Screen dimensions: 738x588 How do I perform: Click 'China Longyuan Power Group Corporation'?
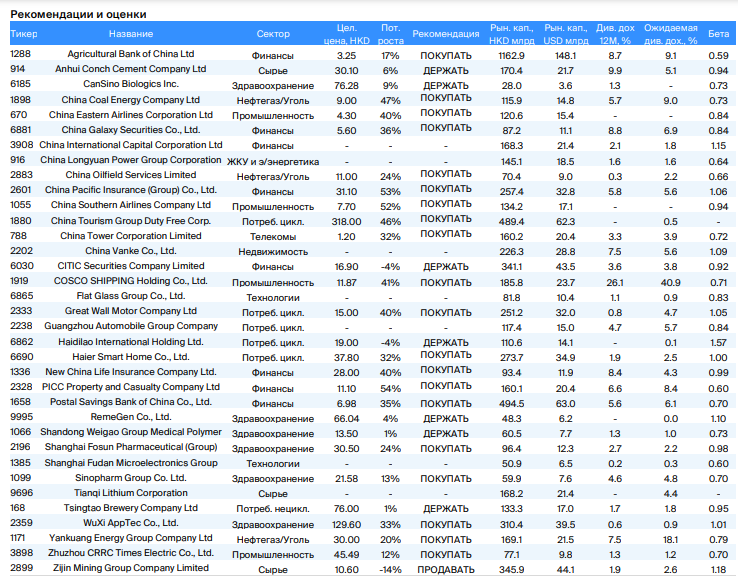[131, 161]
